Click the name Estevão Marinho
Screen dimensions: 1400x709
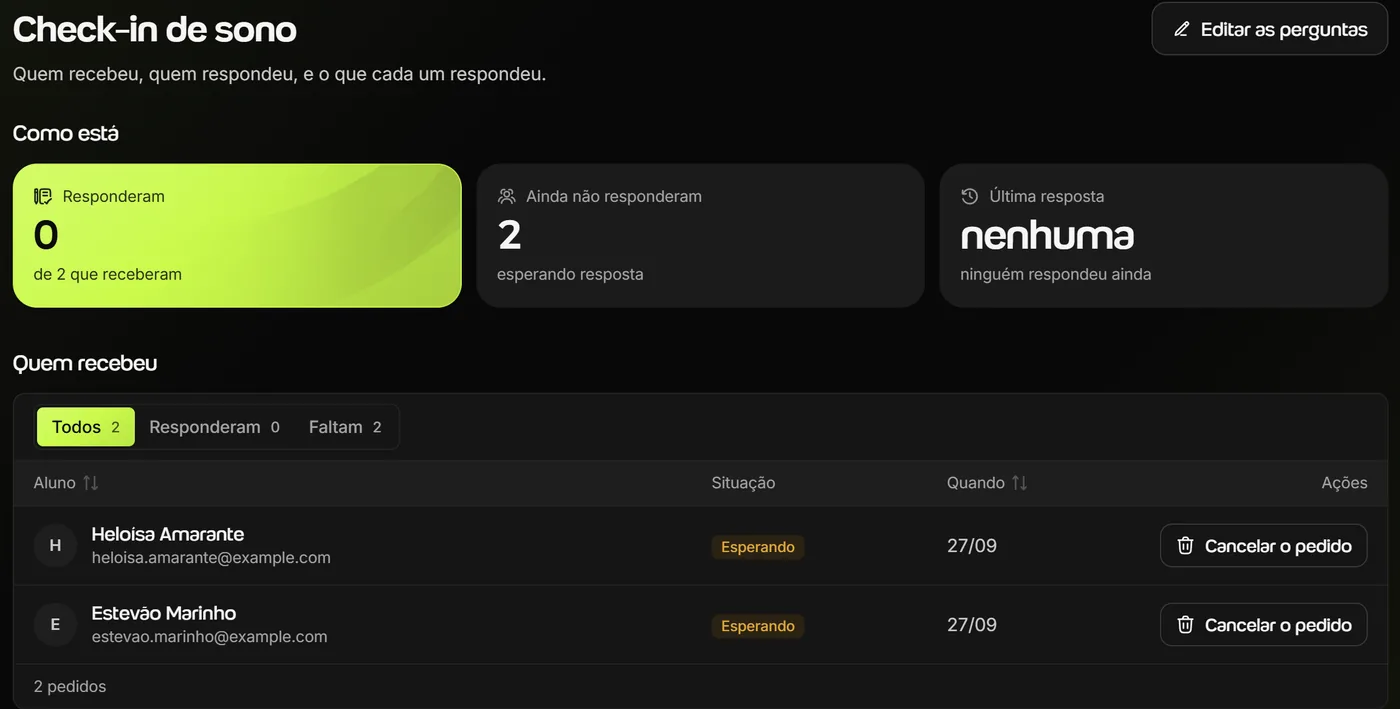point(164,613)
